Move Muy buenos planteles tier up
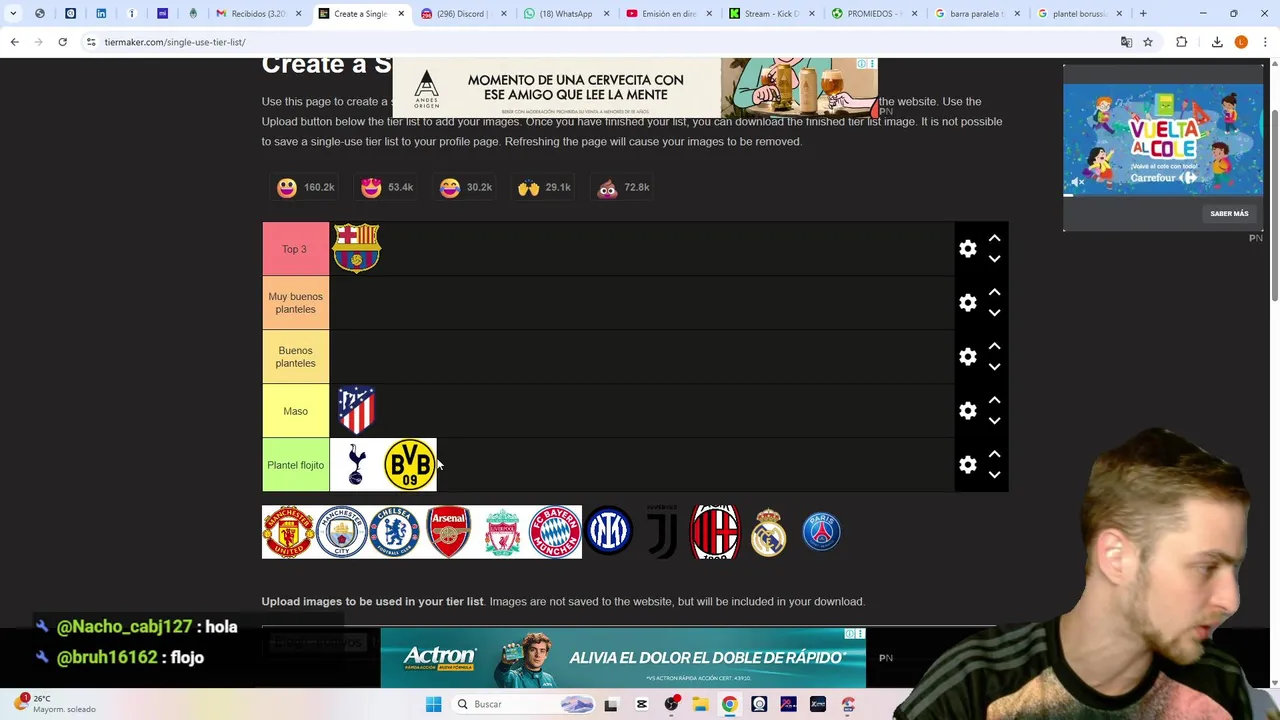 (x=994, y=292)
